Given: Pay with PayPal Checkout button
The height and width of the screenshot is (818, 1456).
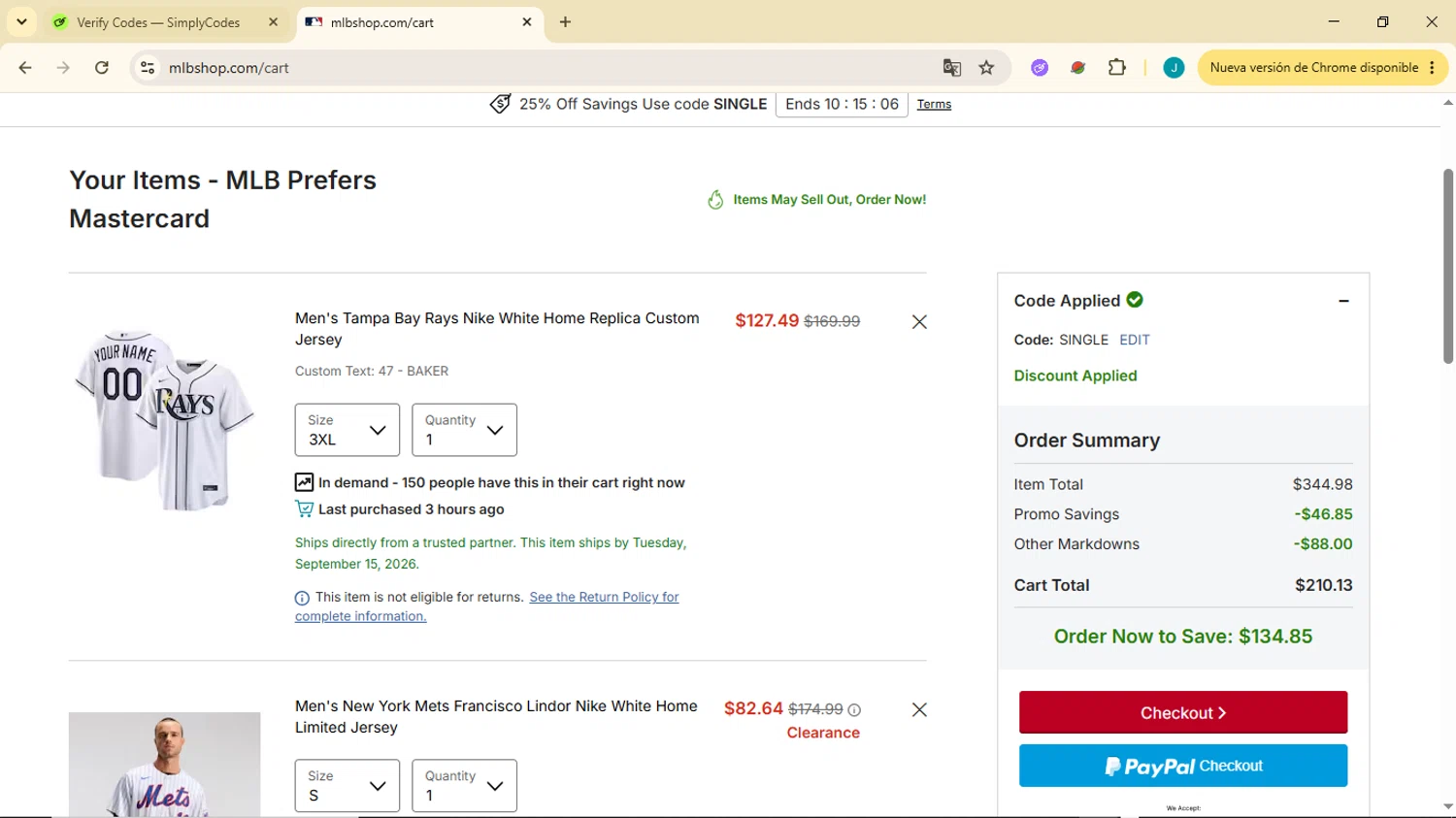Looking at the screenshot, I should pos(1183,766).
